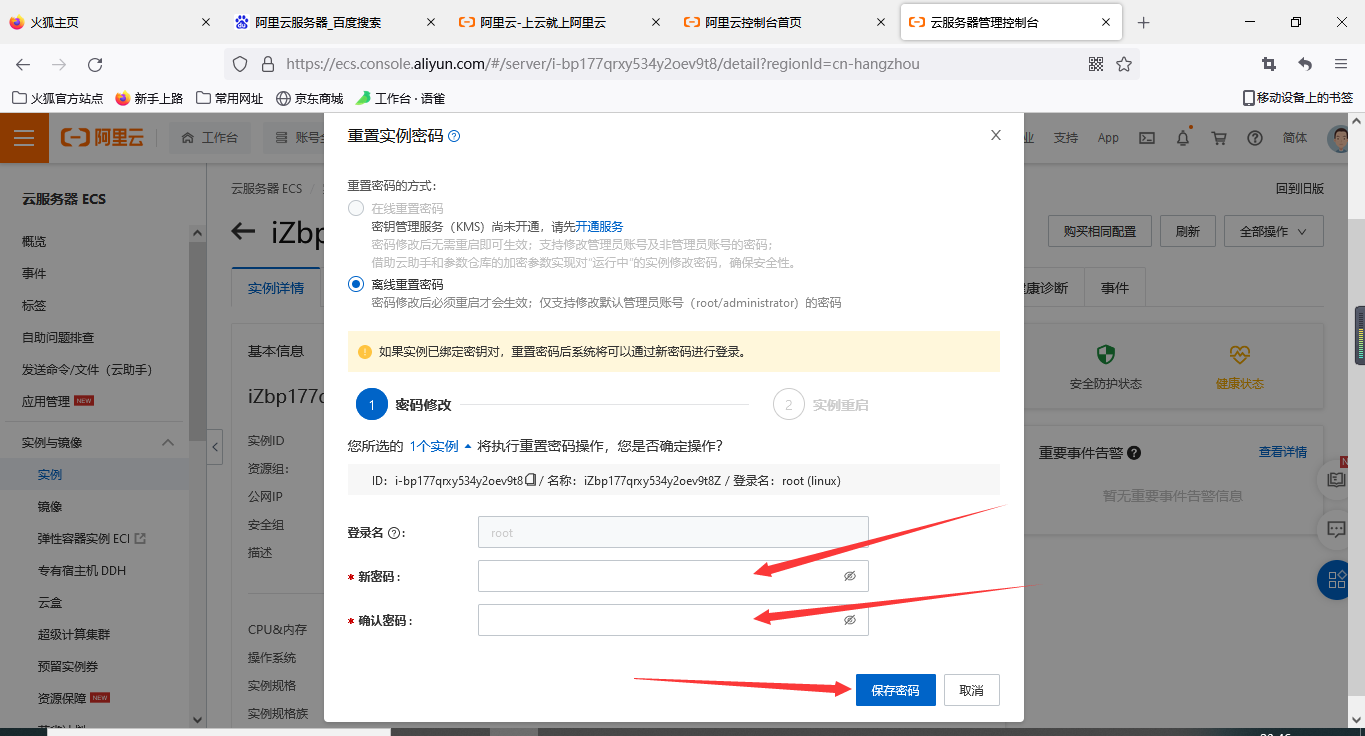Open the 火狐官方站点 bookmark folder
Image resolution: width=1365 pixels, height=736 pixels.
(58, 98)
